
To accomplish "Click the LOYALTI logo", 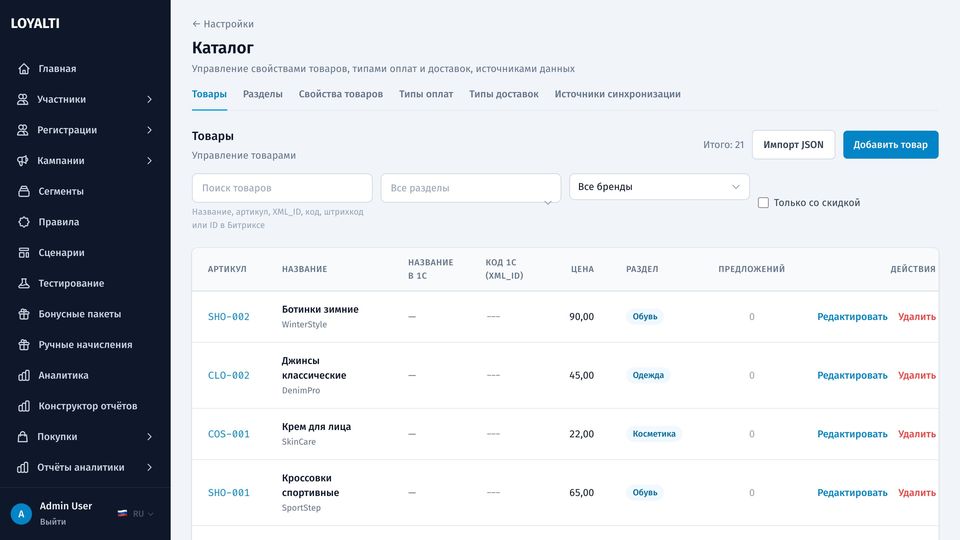I will pos(35,23).
